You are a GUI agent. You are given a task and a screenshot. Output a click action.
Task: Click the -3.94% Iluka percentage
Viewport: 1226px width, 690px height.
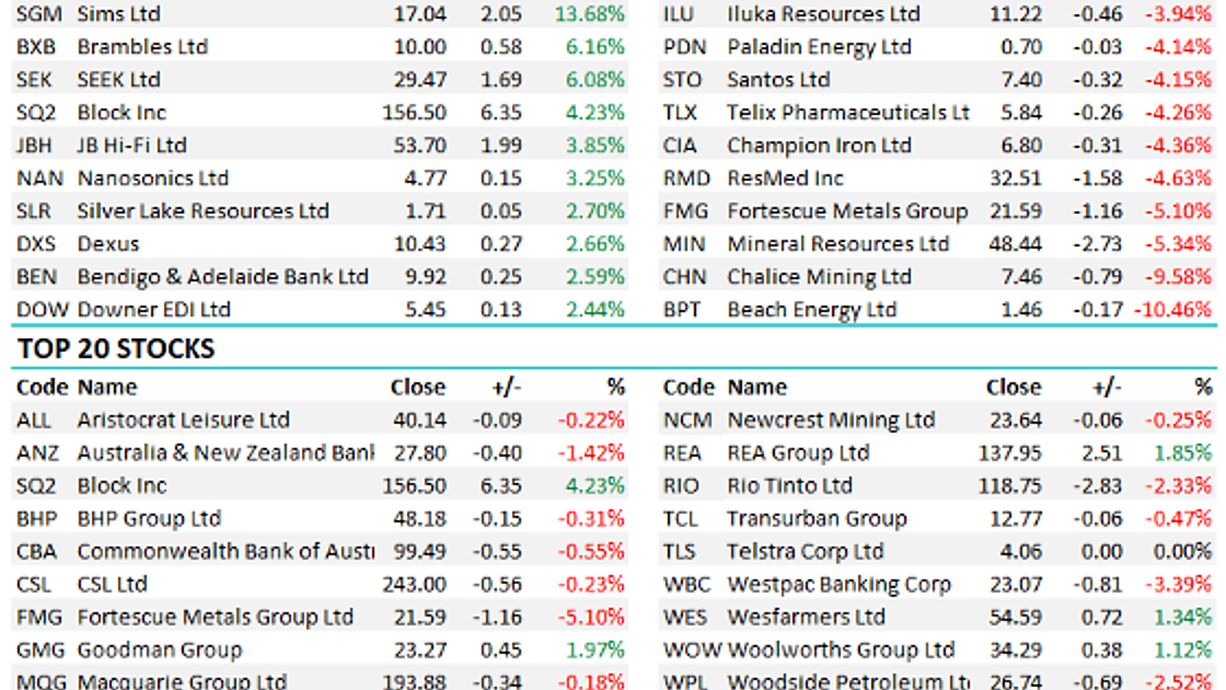tap(1180, 14)
